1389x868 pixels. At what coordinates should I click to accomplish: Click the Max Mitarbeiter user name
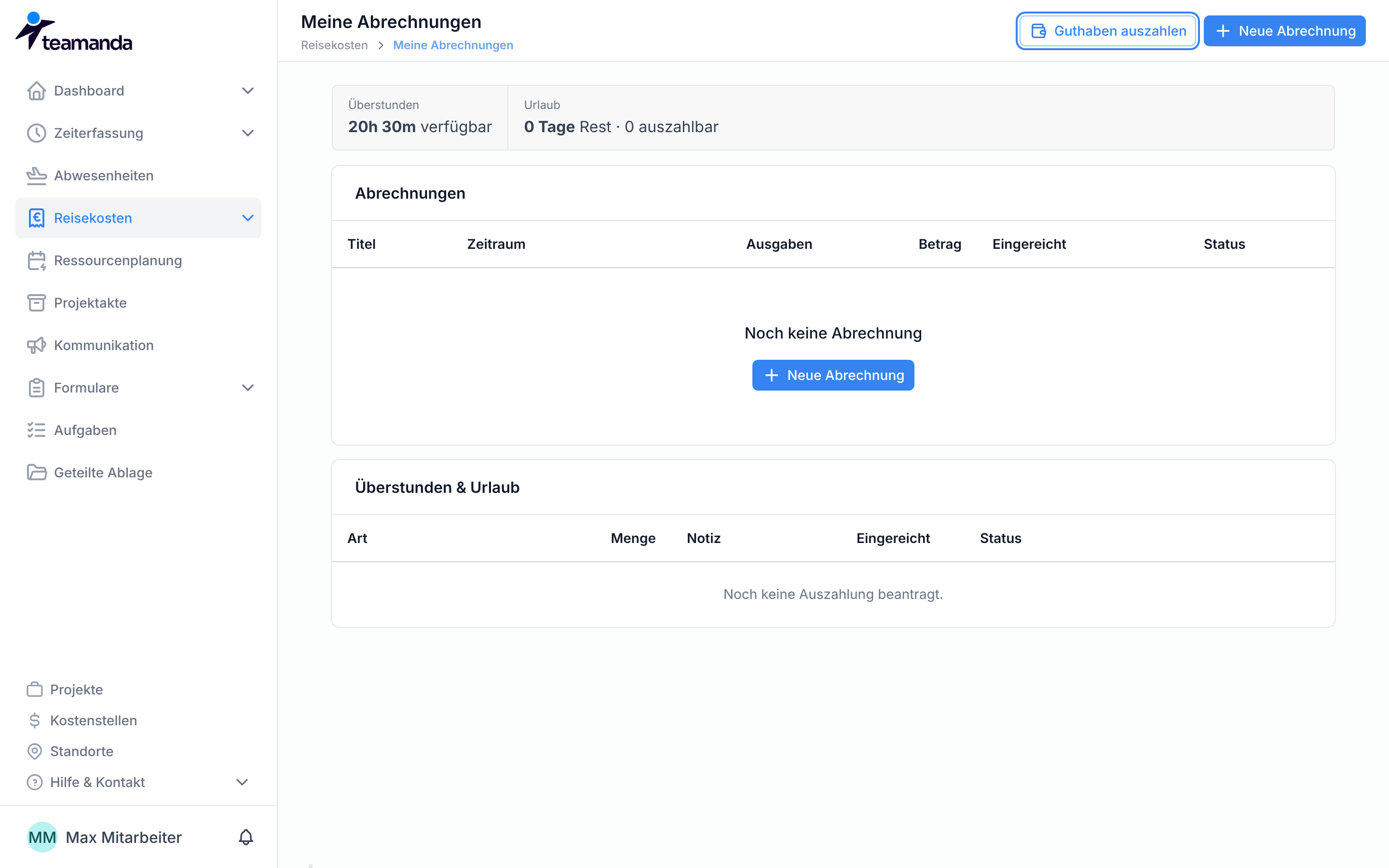(x=123, y=837)
